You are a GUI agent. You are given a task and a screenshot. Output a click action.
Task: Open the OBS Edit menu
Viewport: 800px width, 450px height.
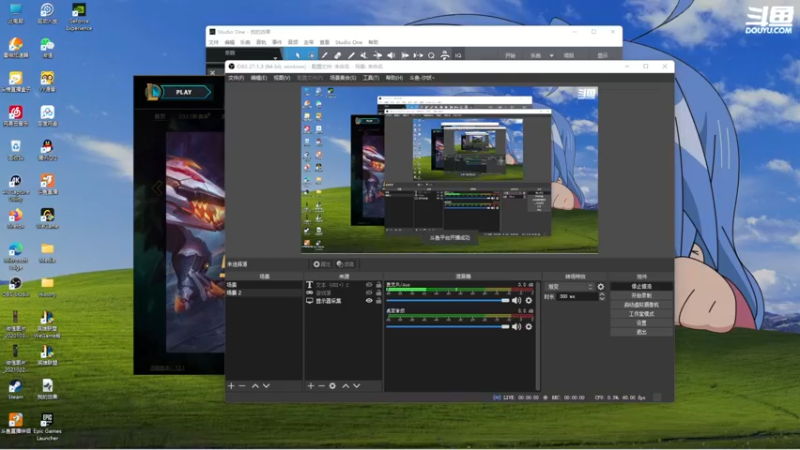click(x=259, y=78)
